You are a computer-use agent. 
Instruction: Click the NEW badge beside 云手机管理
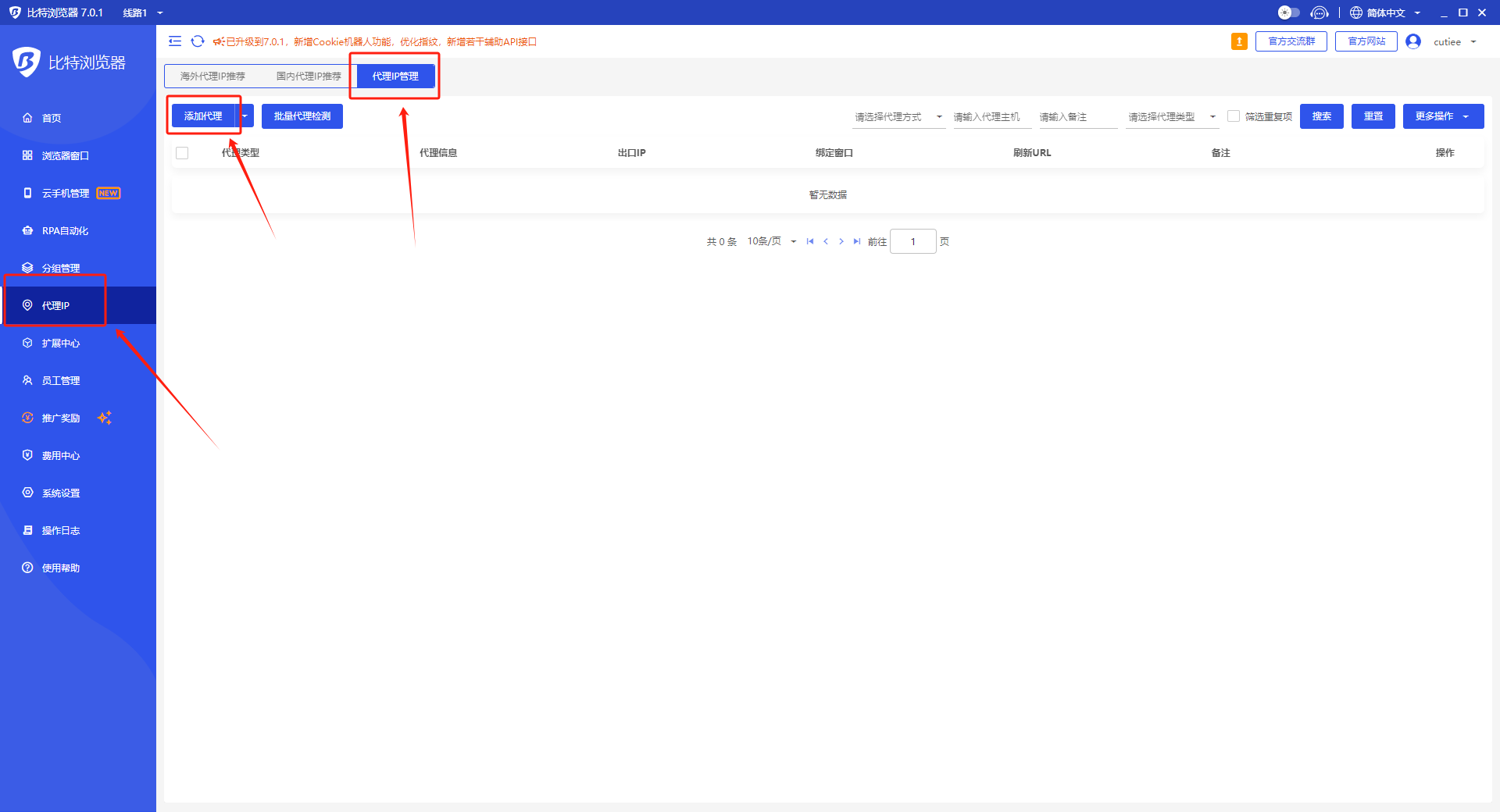tap(109, 193)
